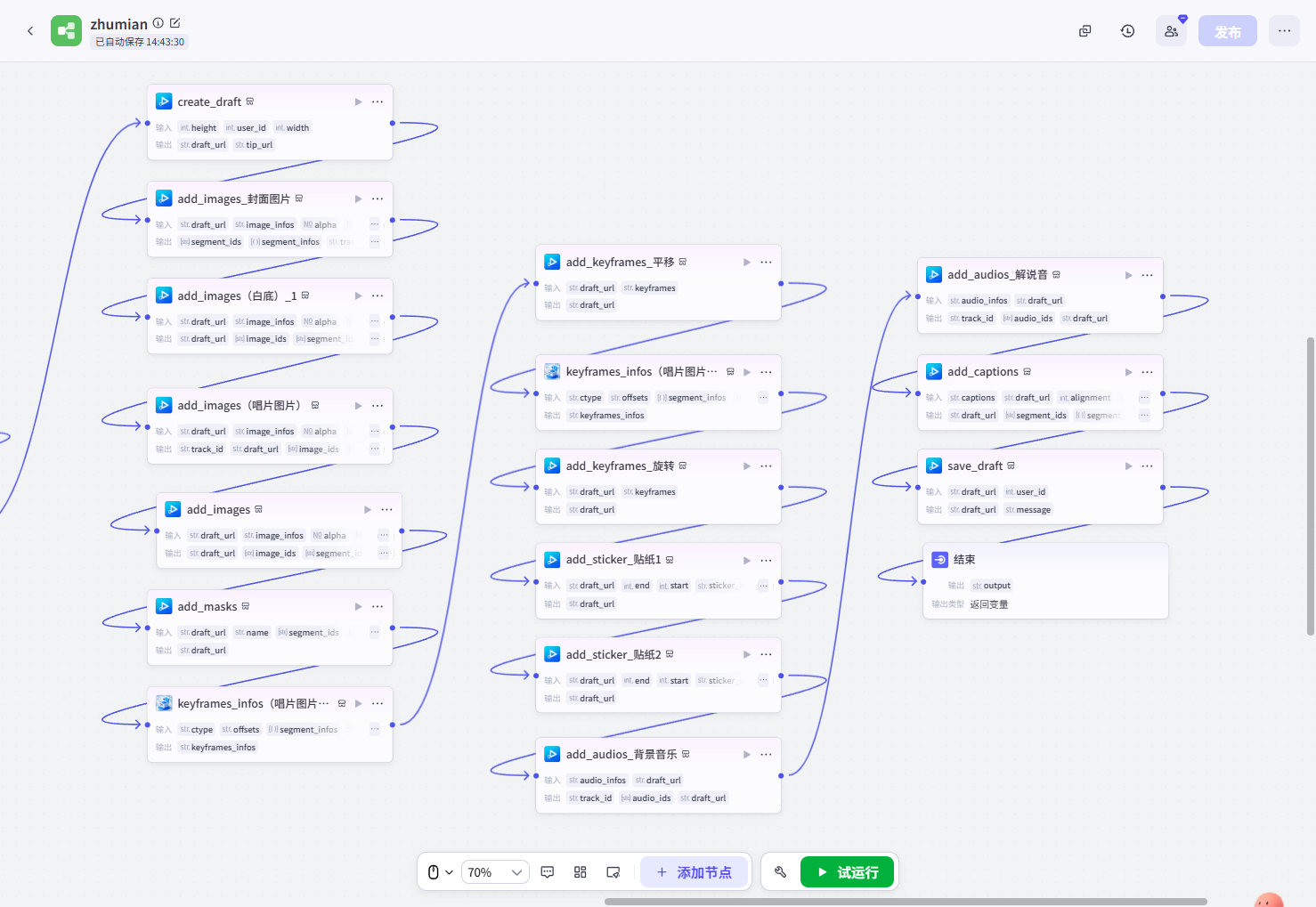Add a comment with the note icon
The image size is (1316, 907).
click(x=548, y=872)
